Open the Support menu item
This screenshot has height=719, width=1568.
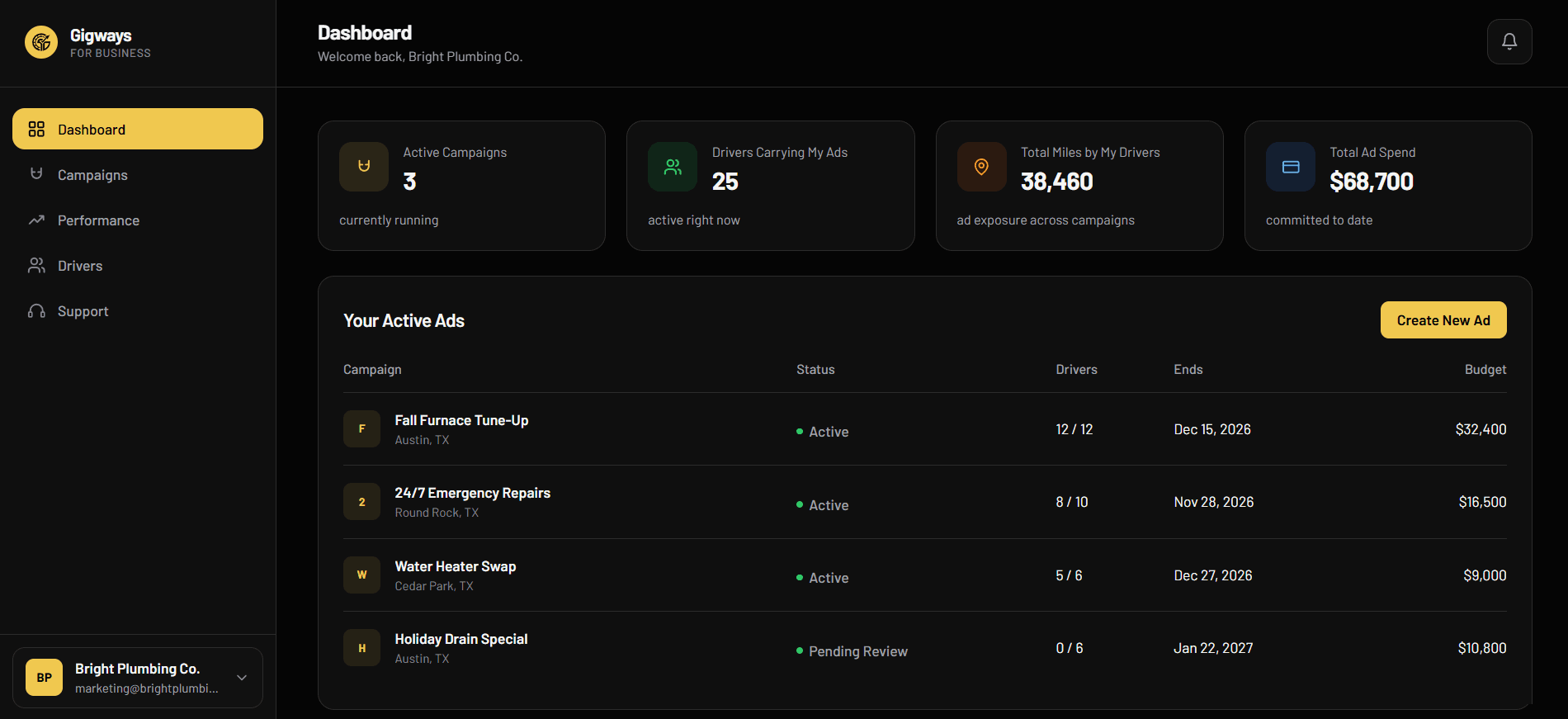pos(138,310)
